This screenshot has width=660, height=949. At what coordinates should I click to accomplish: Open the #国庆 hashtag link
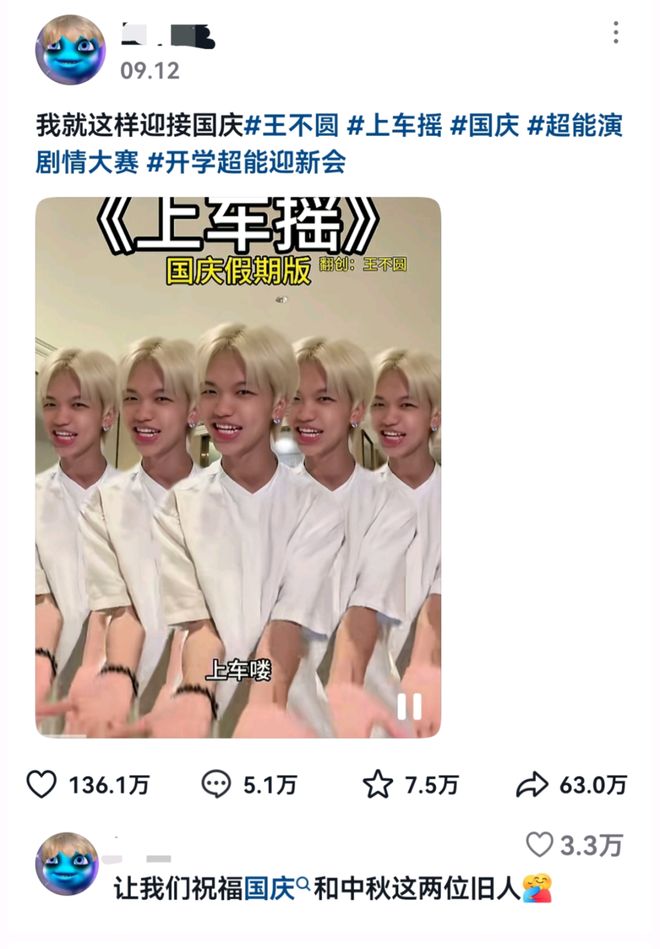(485, 126)
